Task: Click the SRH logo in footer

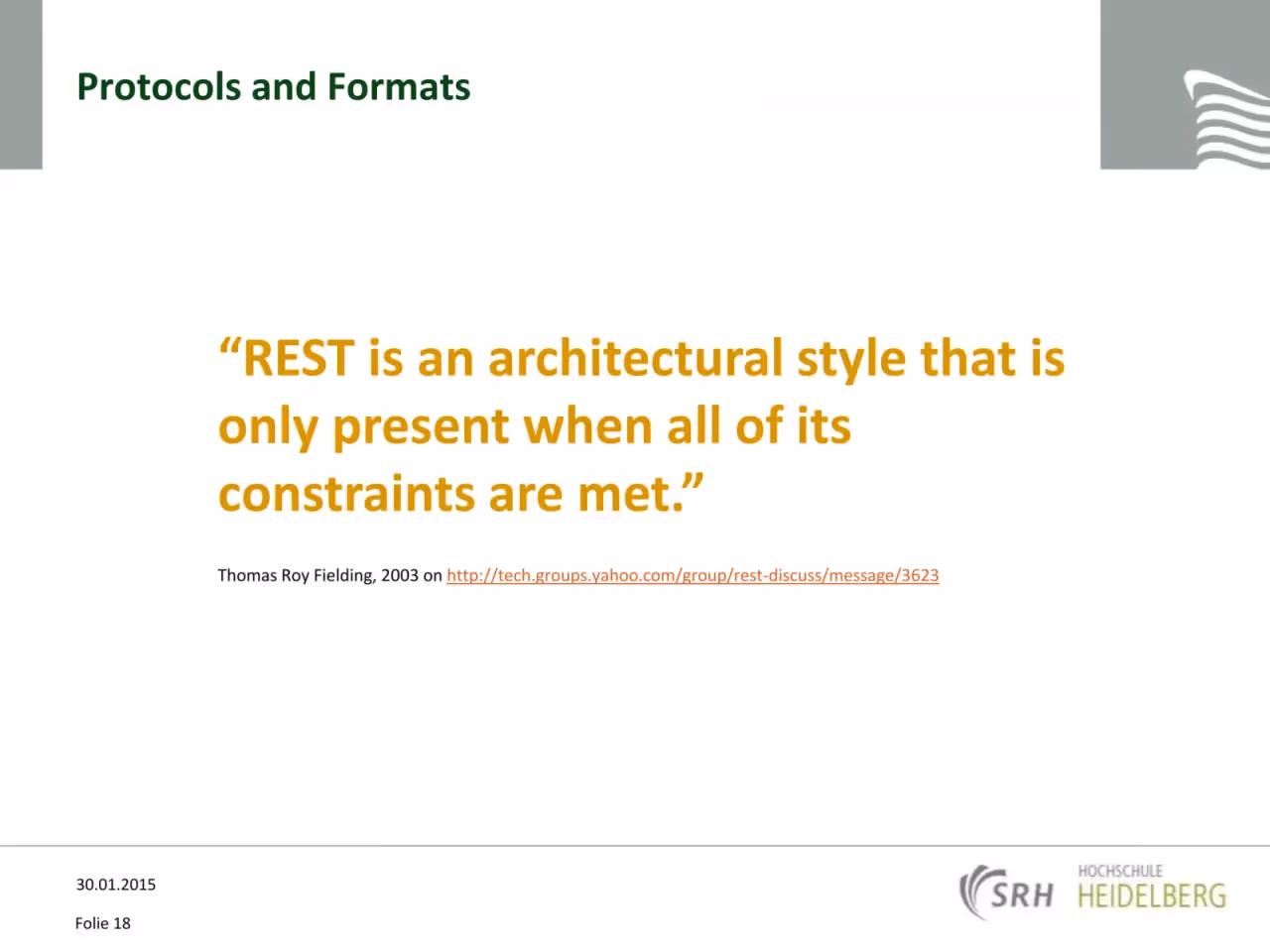Action: (1006, 892)
